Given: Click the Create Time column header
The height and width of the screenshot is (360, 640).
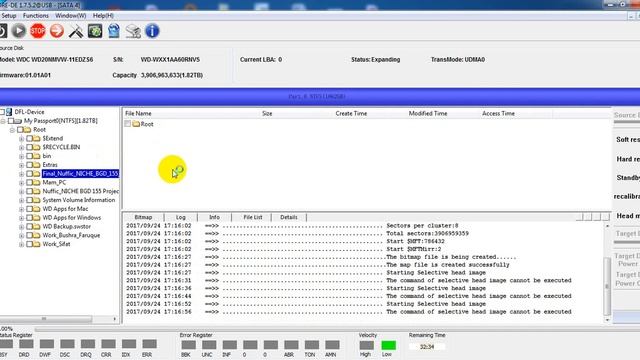Looking at the screenshot, I should point(351,113).
